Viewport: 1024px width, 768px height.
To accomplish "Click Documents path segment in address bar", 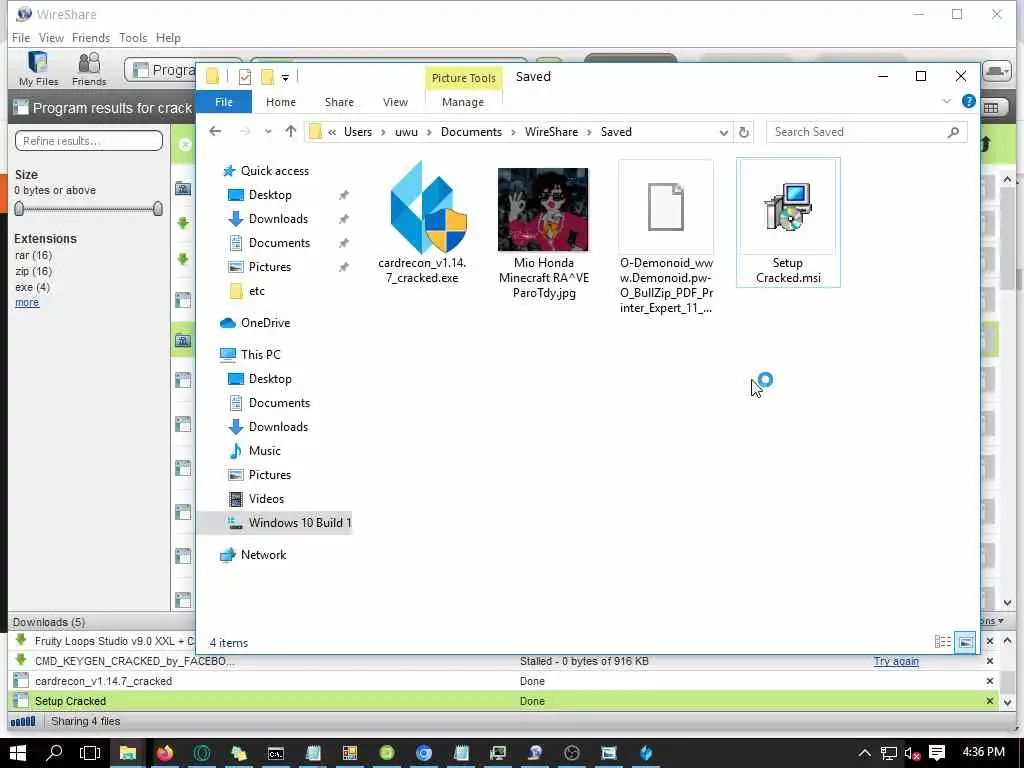I will pyautogui.click(x=471, y=131).
